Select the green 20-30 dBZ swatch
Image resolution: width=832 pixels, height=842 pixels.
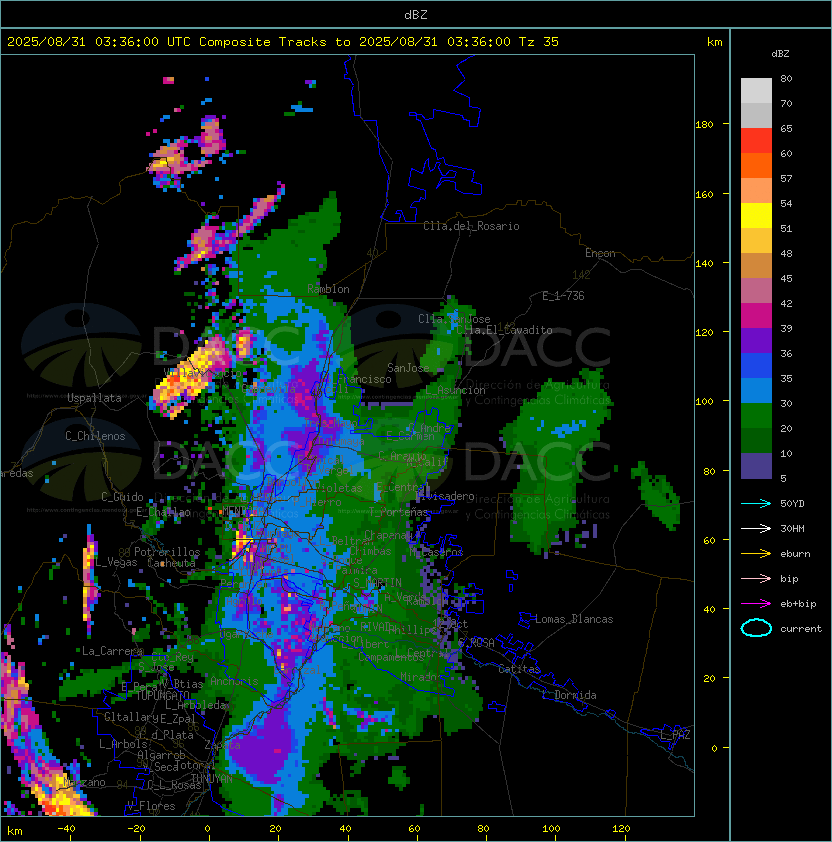756,415
